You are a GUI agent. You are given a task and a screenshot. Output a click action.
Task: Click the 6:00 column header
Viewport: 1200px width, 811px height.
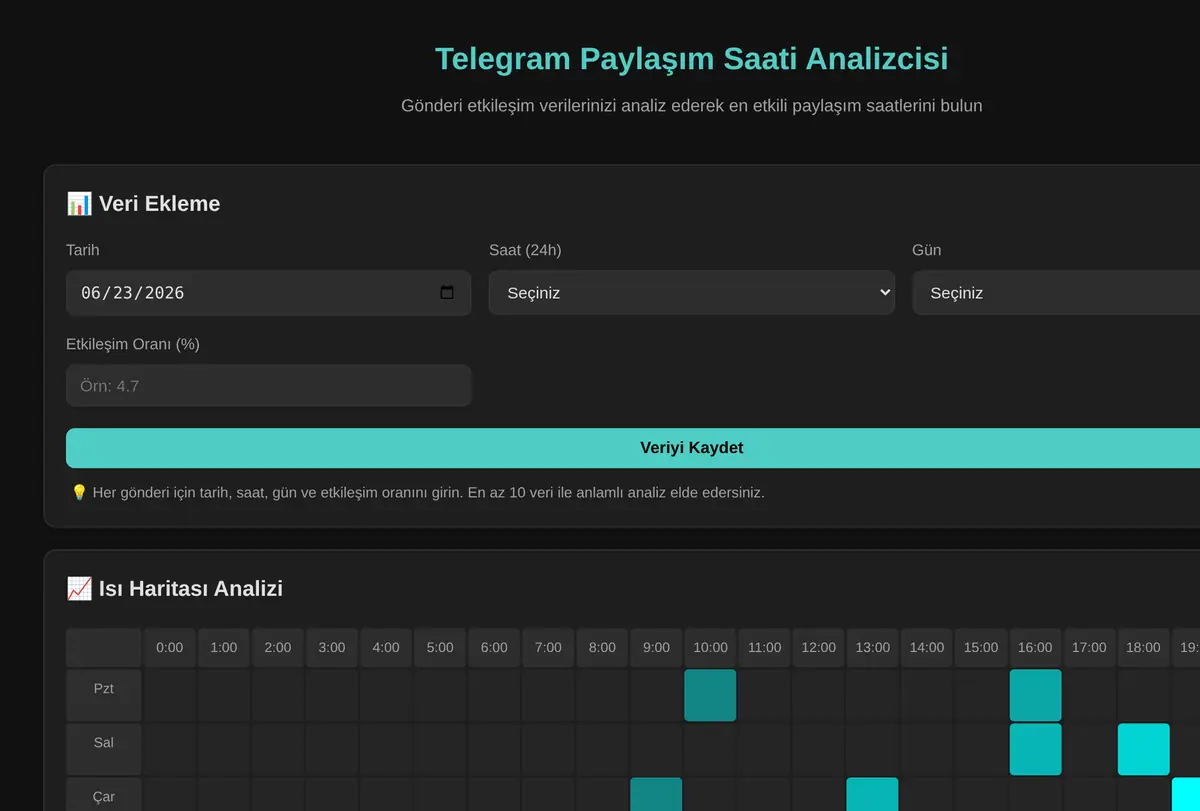[494, 648]
